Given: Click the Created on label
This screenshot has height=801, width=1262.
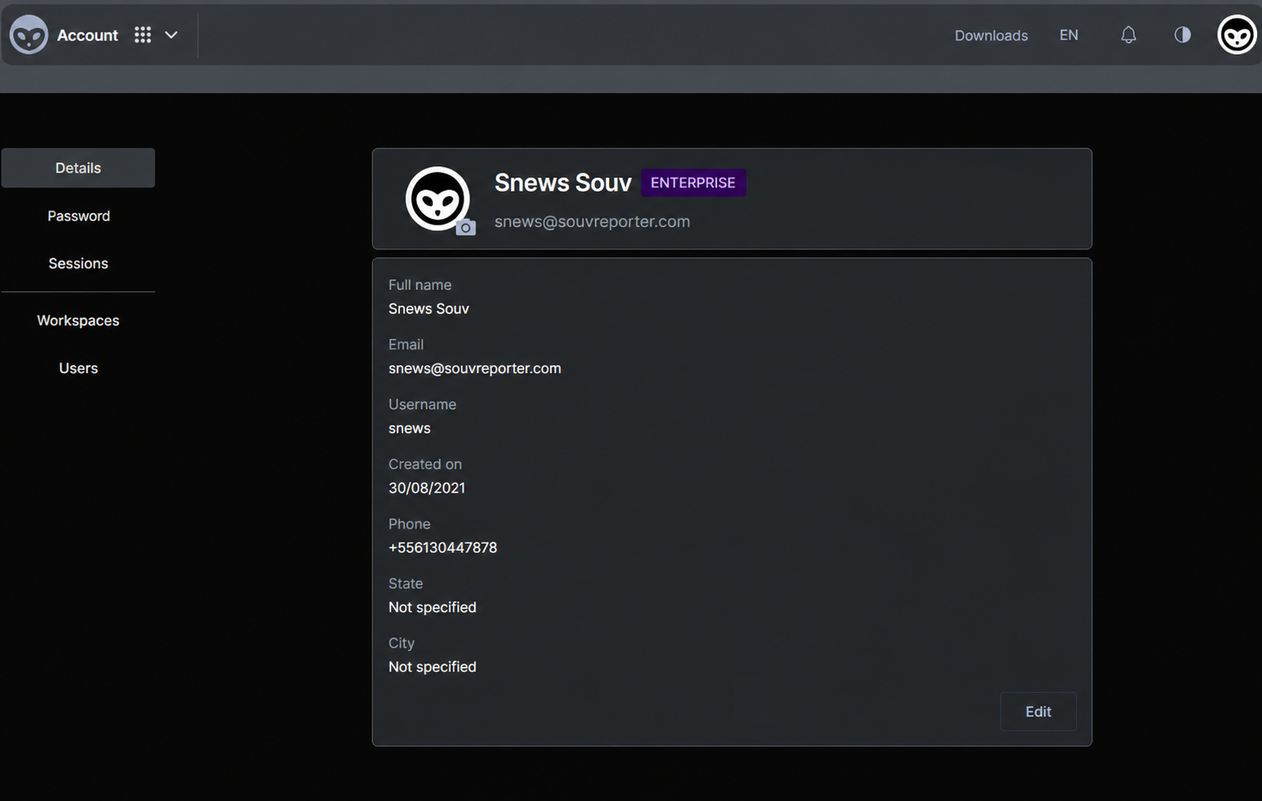Looking at the screenshot, I should point(425,464).
